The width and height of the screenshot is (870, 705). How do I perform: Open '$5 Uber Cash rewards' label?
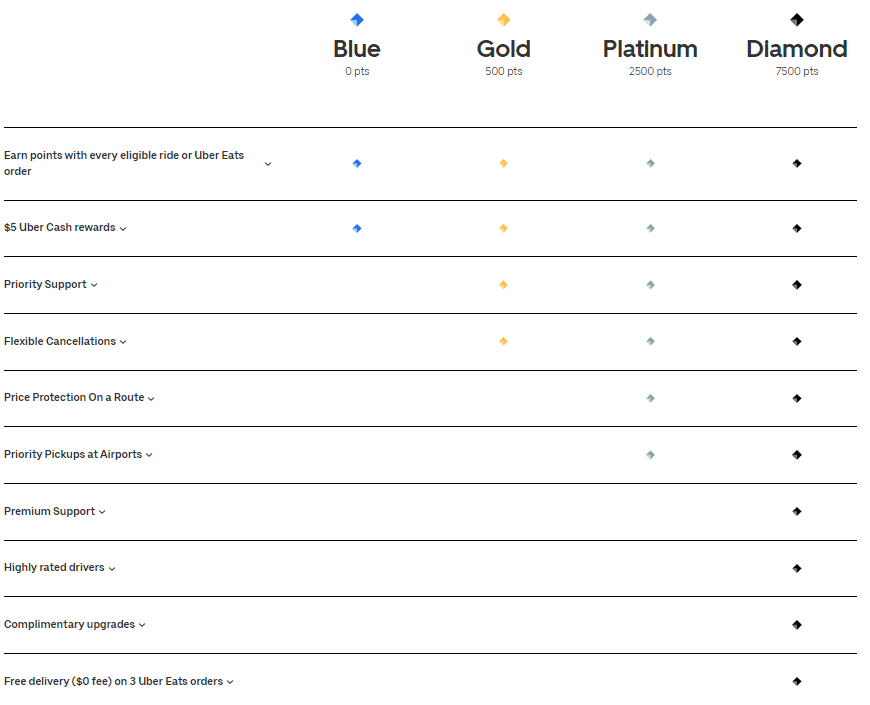coord(59,227)
